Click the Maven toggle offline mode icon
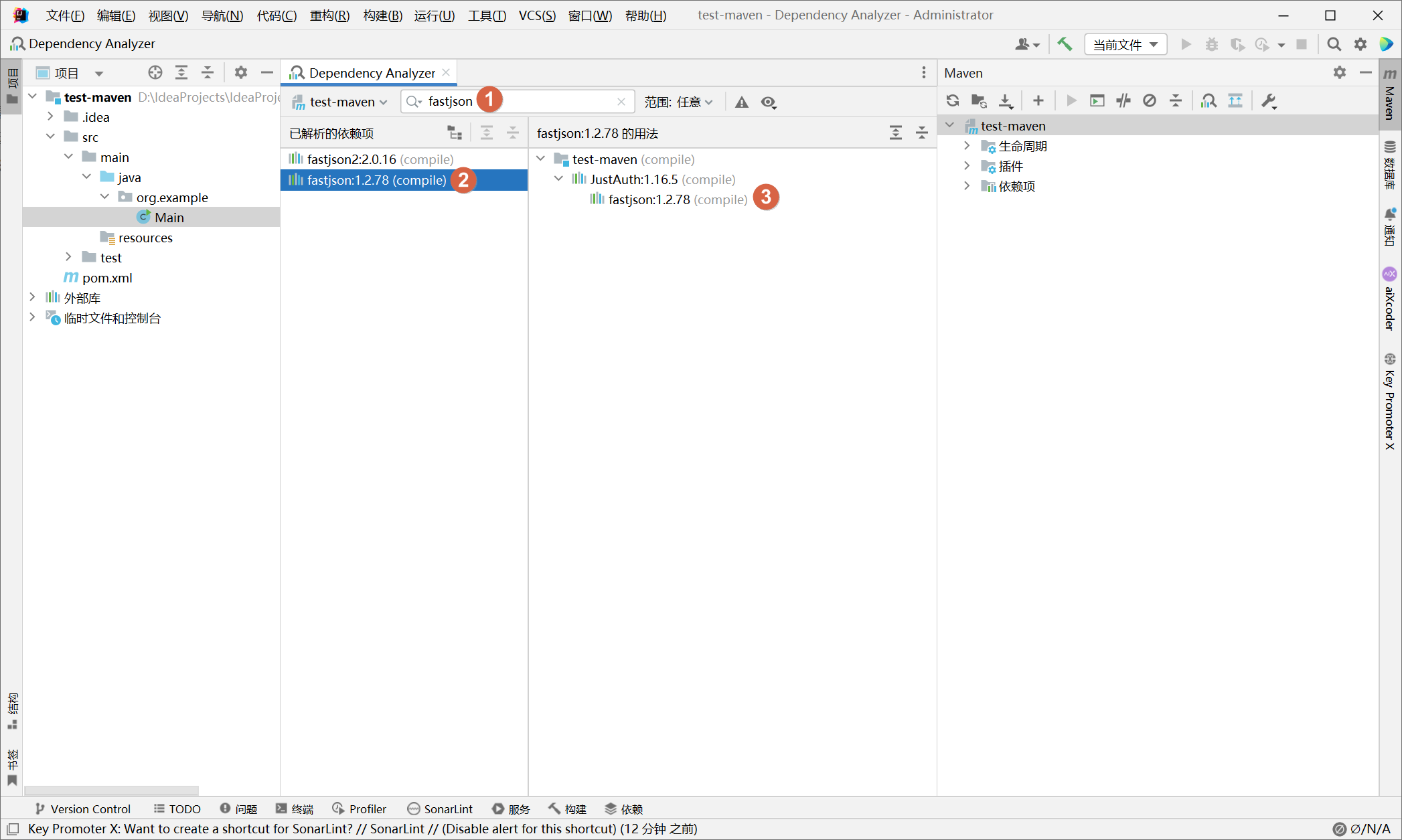The image size is (1402, 840). (1123, 101)
